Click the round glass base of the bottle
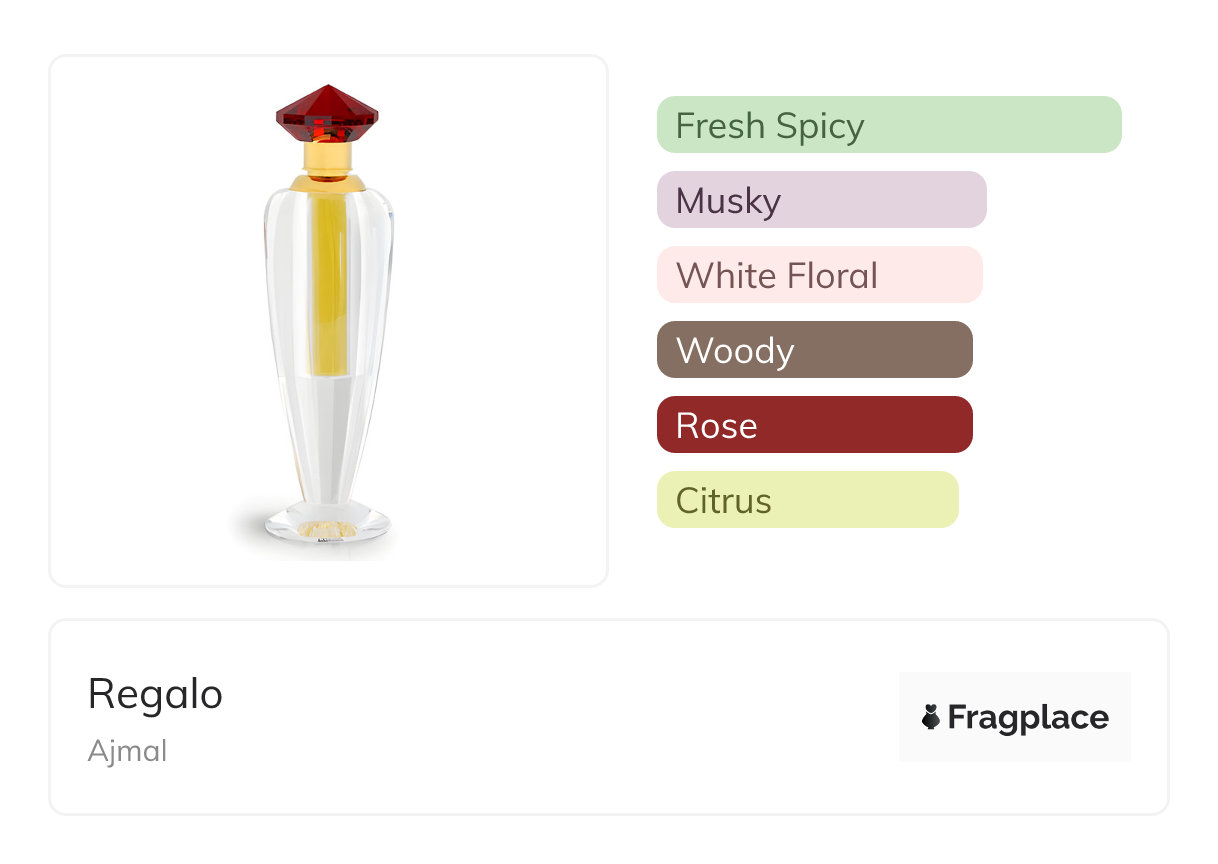The height and width of the screenshot is (864, 1218). [x=328, y=523]
